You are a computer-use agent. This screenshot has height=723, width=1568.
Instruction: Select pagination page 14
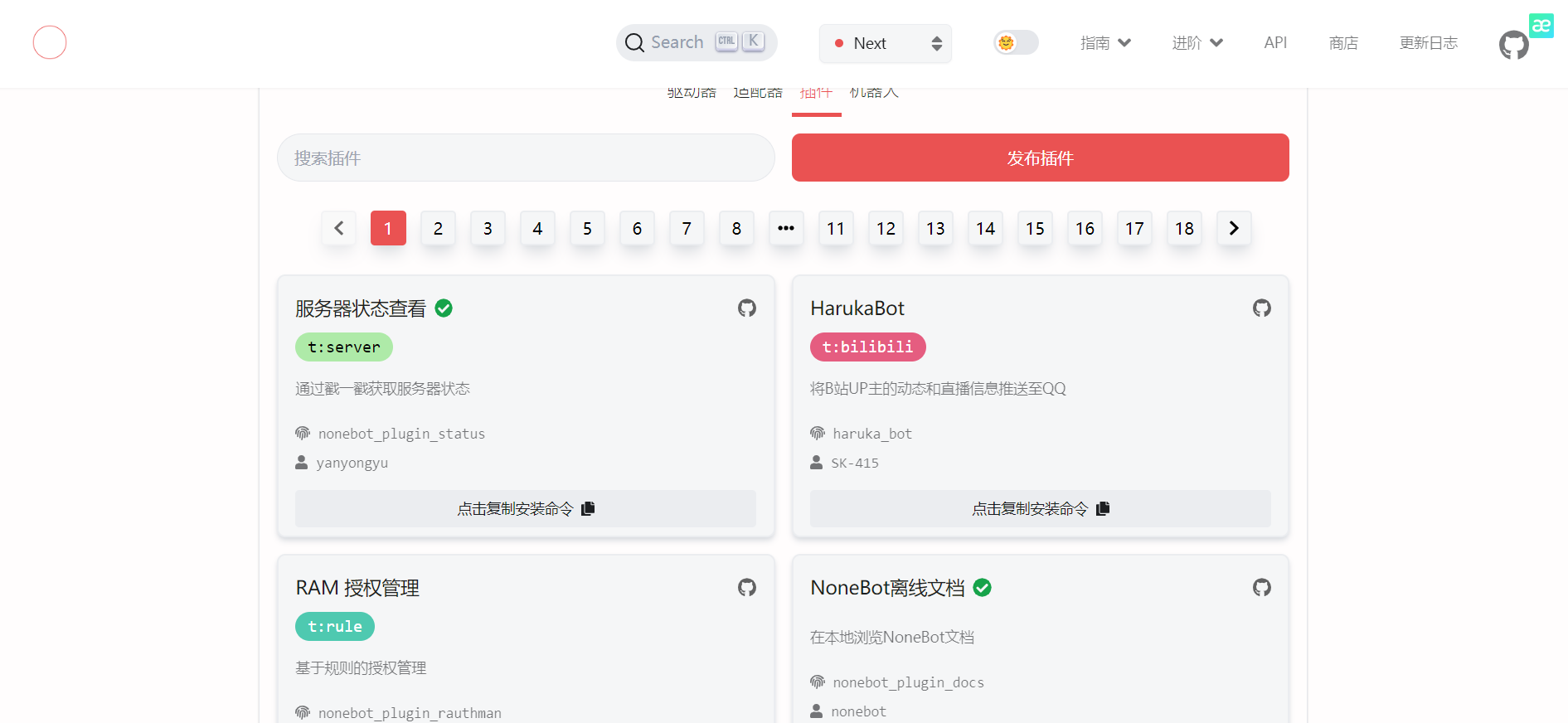985,228
